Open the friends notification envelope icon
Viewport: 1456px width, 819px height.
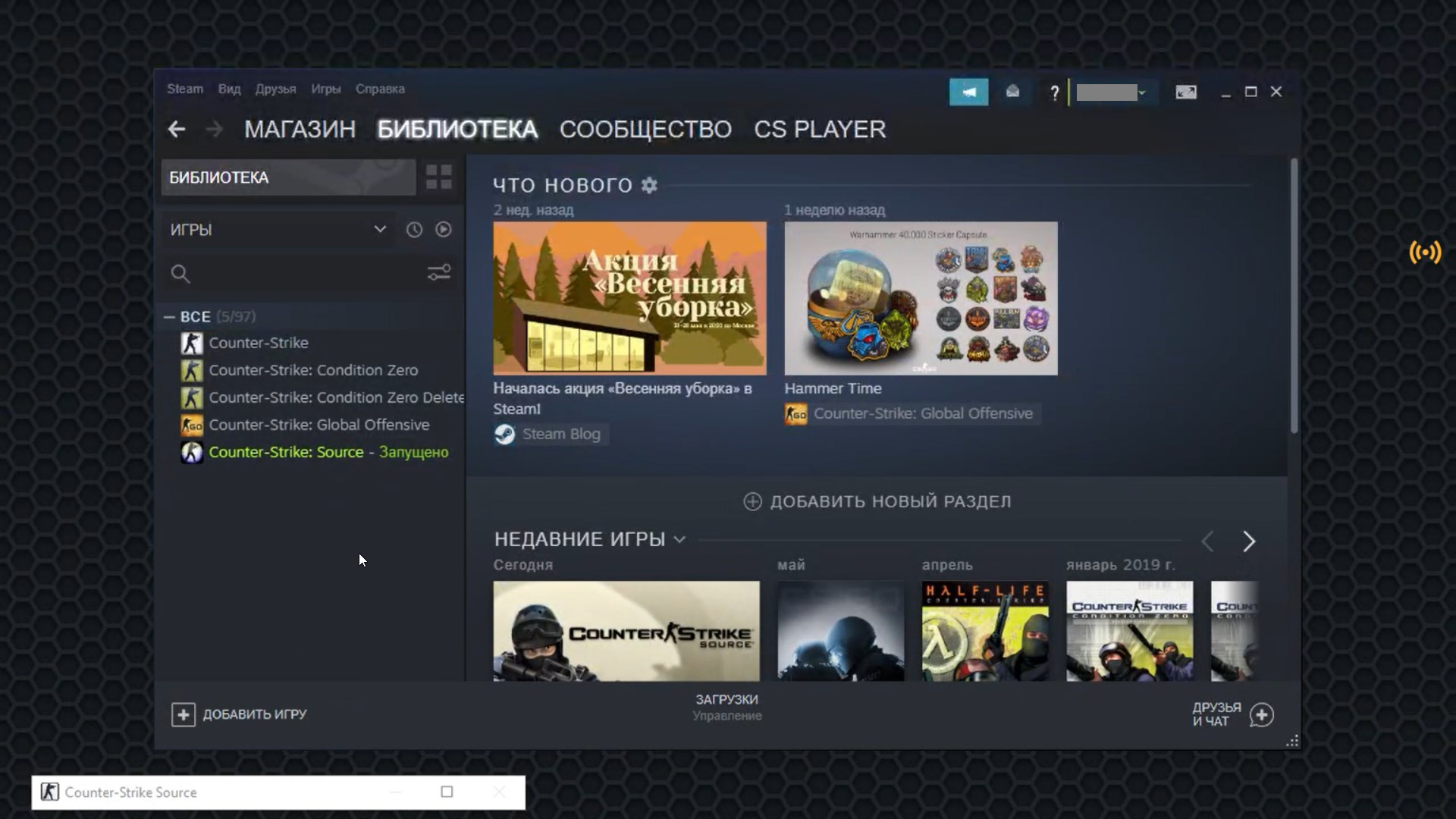(x=1012, y=92)
